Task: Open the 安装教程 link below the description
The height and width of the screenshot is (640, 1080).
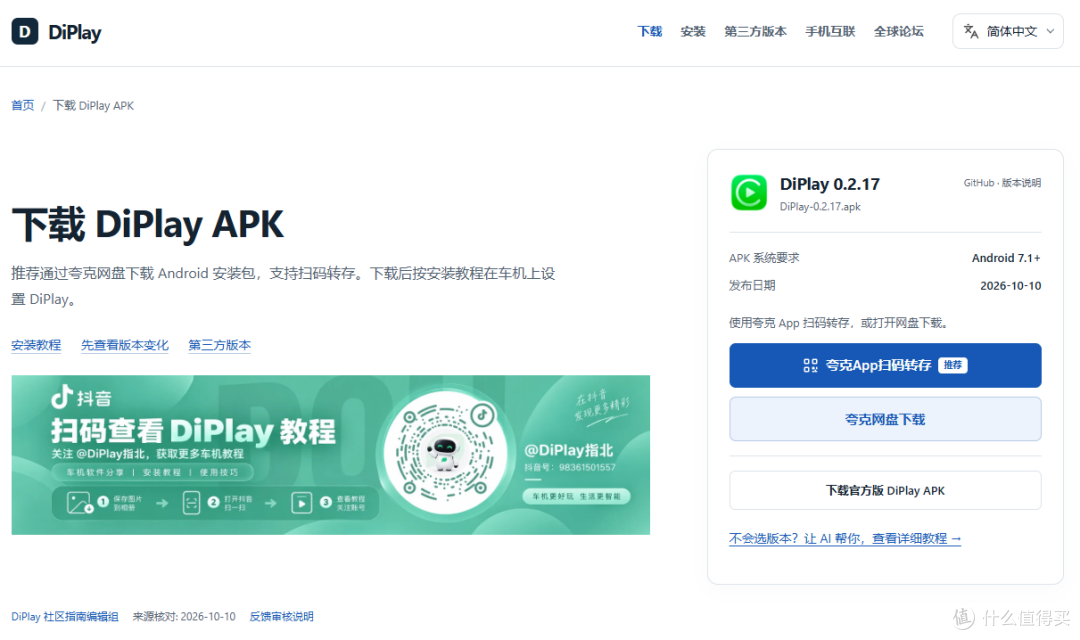Action: pos(36,345)
